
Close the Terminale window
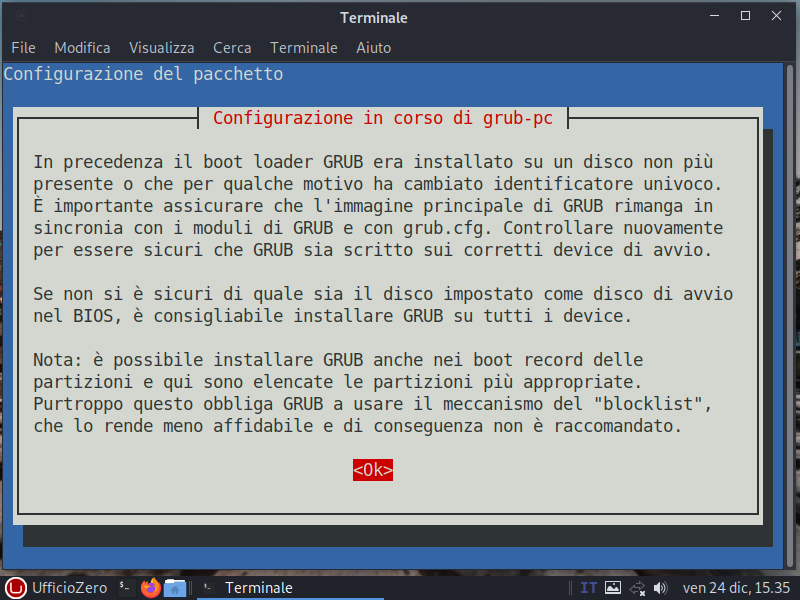774,17
